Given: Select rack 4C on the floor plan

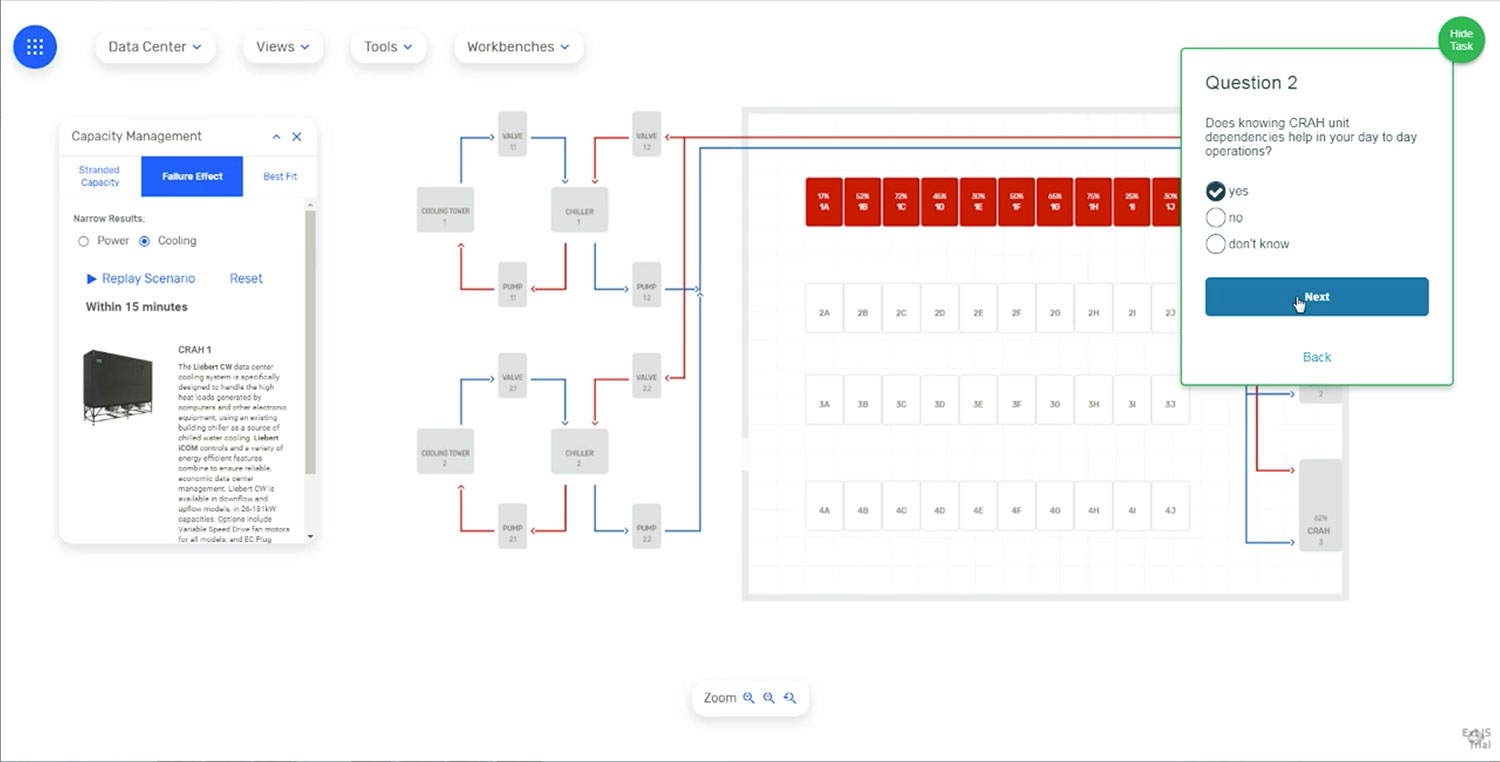Looking at the screenshot, I should click(901, 506).
